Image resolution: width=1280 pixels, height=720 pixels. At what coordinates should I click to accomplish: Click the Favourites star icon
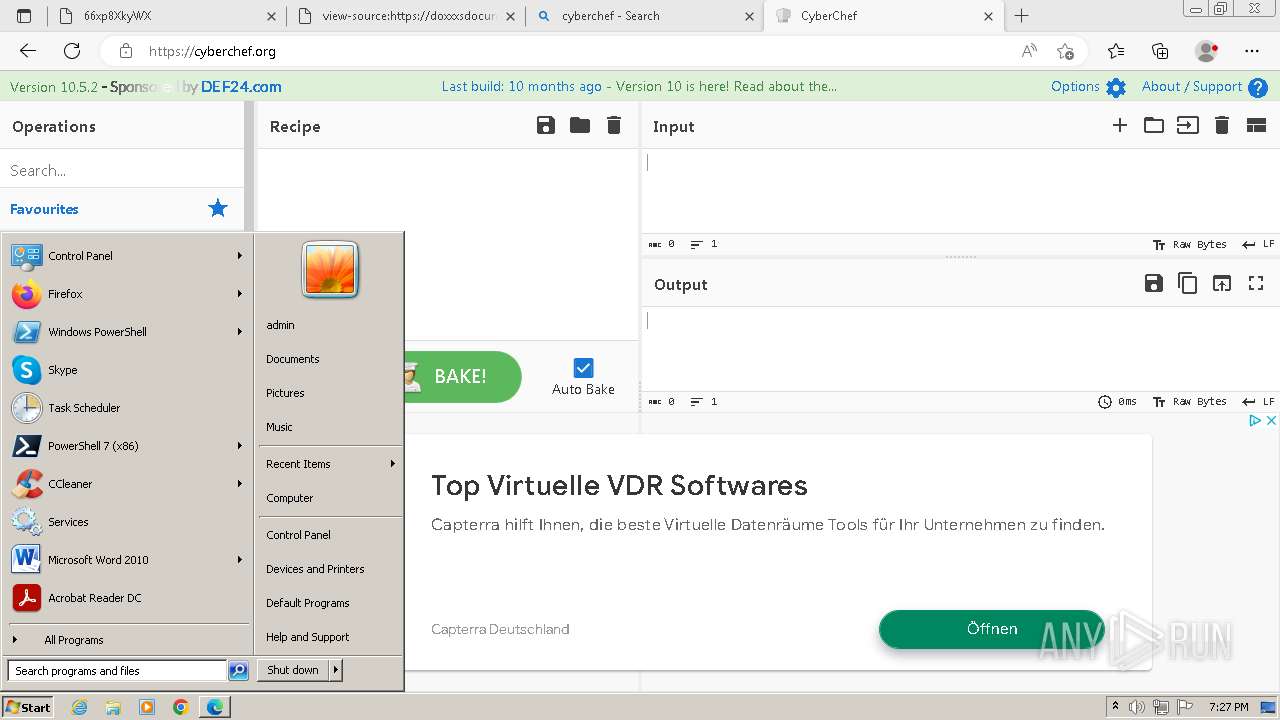(217, 208)
